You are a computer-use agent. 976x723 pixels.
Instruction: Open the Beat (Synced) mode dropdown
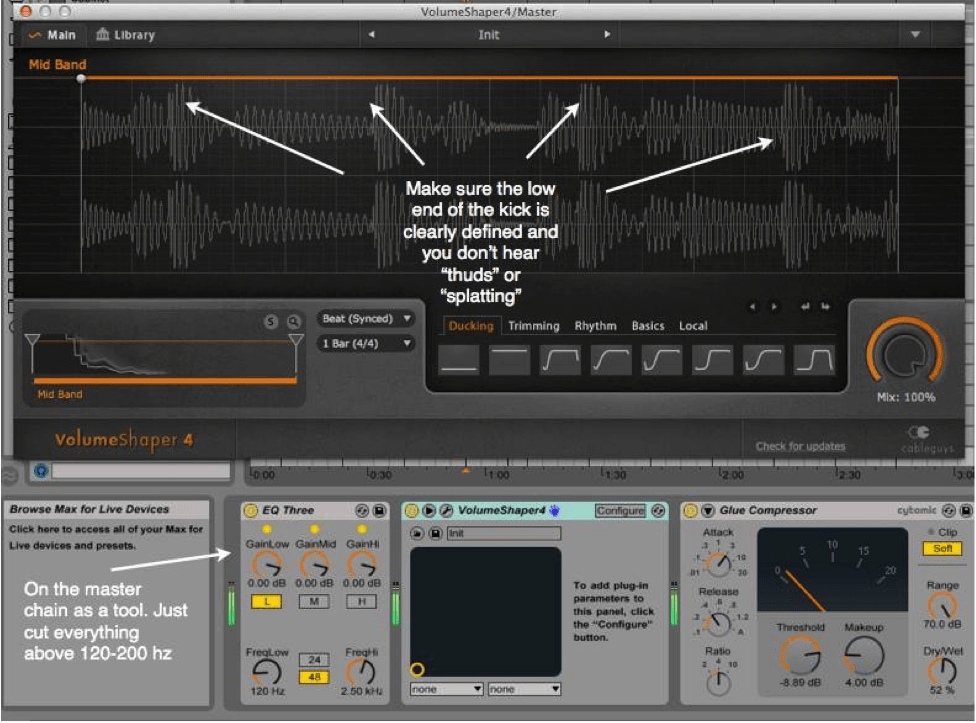pyautogui.click(x=366, y=319)
